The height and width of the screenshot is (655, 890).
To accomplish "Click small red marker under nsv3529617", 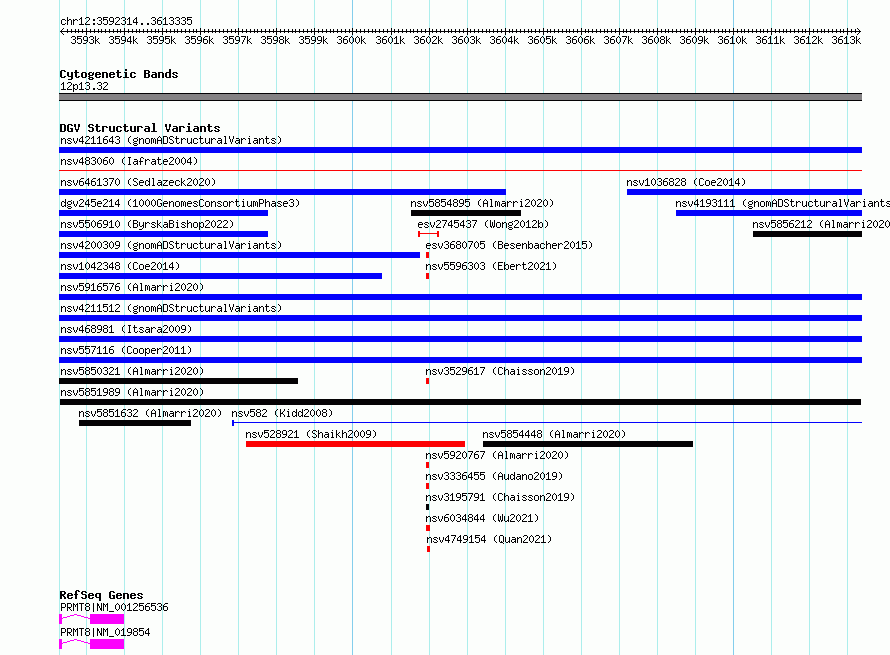I will coord(427,381).
